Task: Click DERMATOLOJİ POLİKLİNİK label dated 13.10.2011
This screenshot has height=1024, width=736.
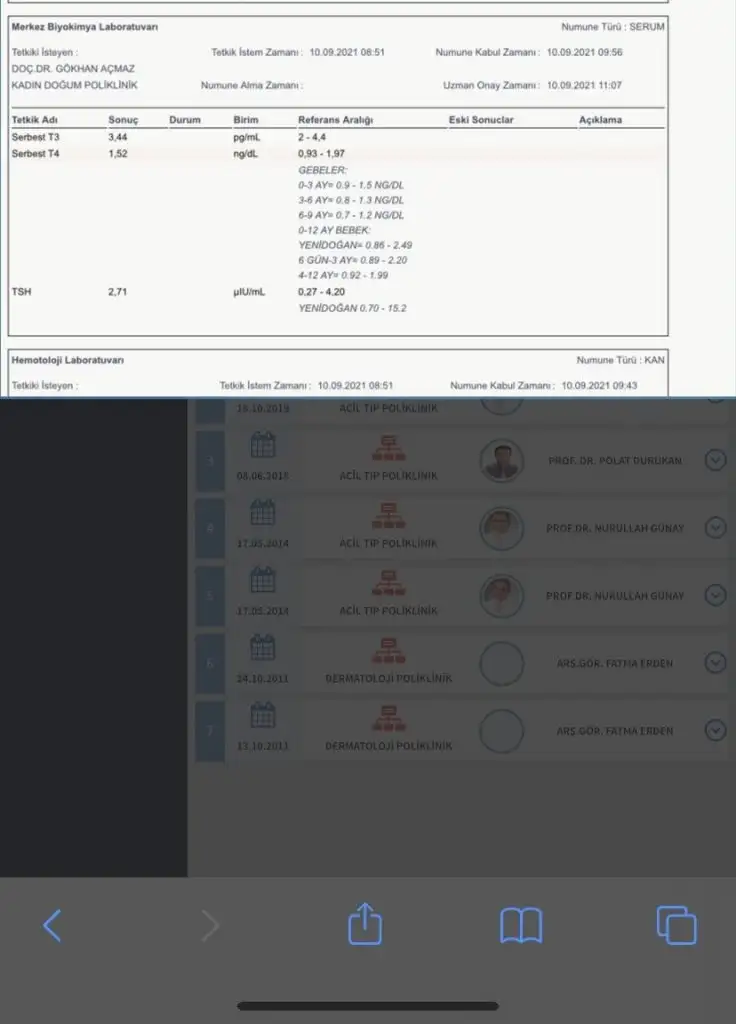Action: click(388, 746)
